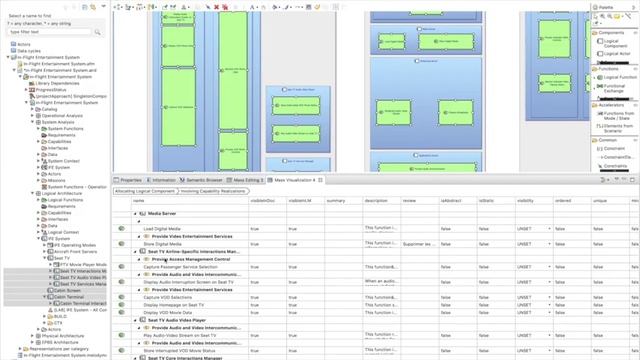The width and height of the screenshot is (640, 360).
Task: Select the Logical Component palette tool
Action: [612, 43]
